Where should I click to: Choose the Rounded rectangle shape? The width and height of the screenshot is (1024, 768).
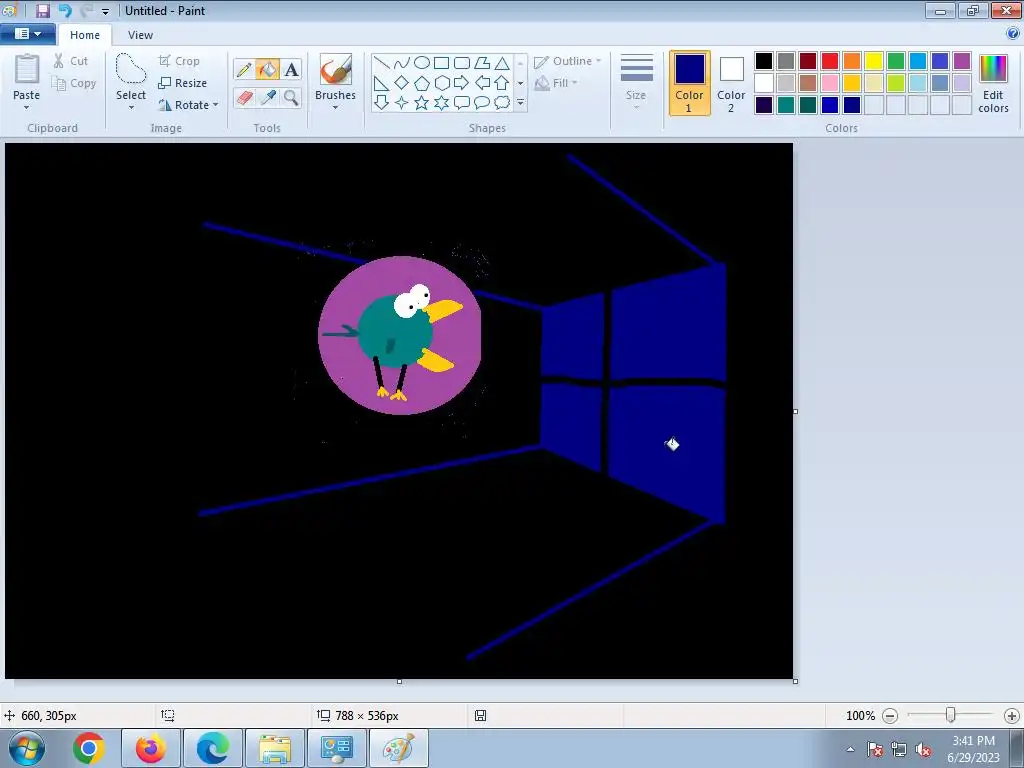tap(462, 63)
